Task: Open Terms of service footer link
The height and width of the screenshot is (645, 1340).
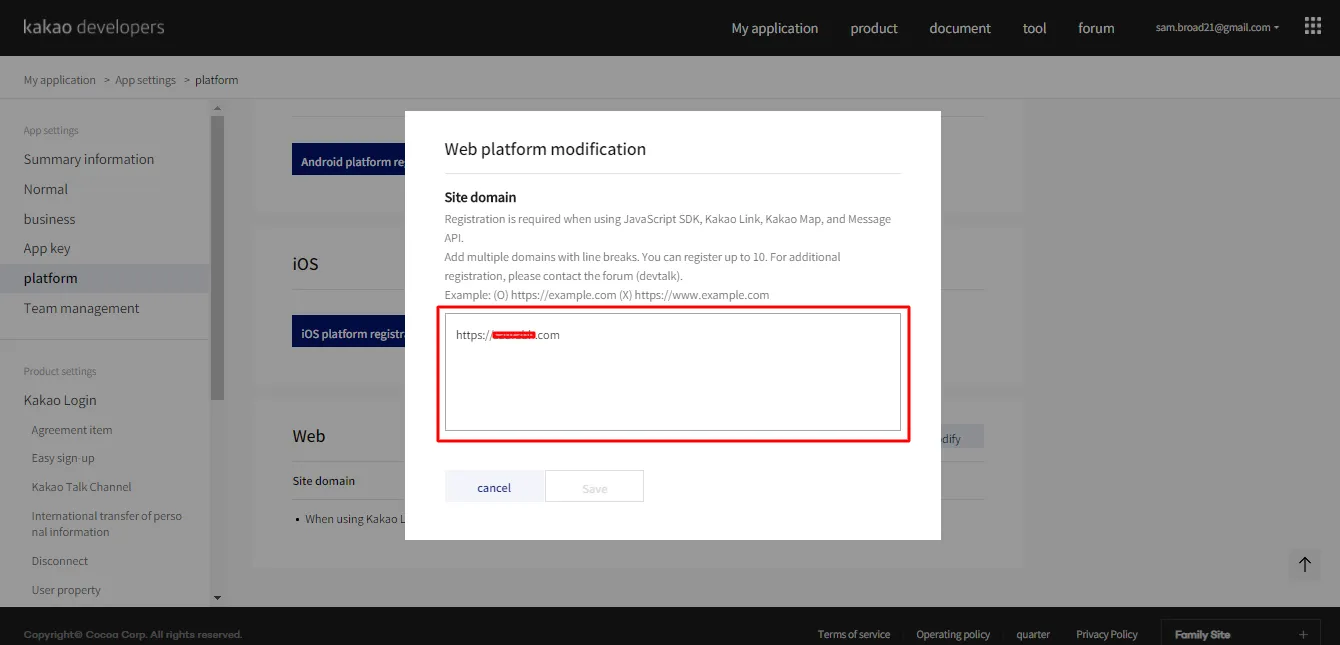Action: [854, 634]
